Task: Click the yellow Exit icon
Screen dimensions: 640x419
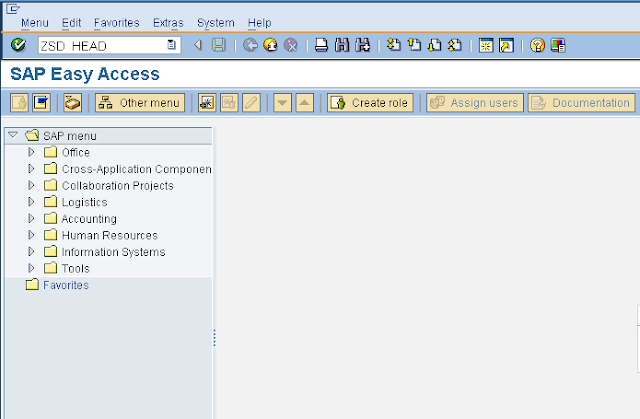Action: 270,45
